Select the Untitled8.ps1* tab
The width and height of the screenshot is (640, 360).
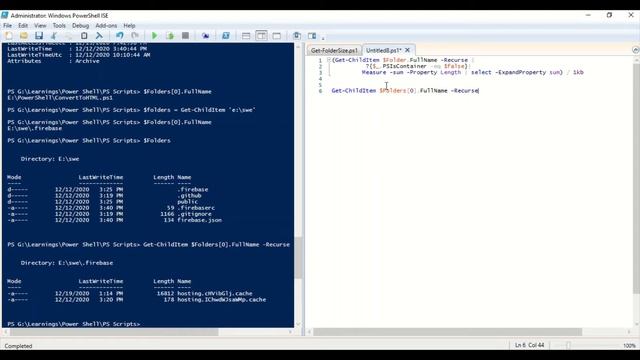383,50
